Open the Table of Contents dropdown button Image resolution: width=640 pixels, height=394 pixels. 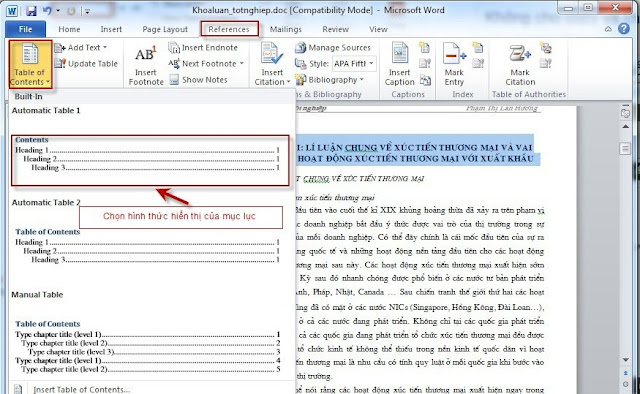coord(30,64)
